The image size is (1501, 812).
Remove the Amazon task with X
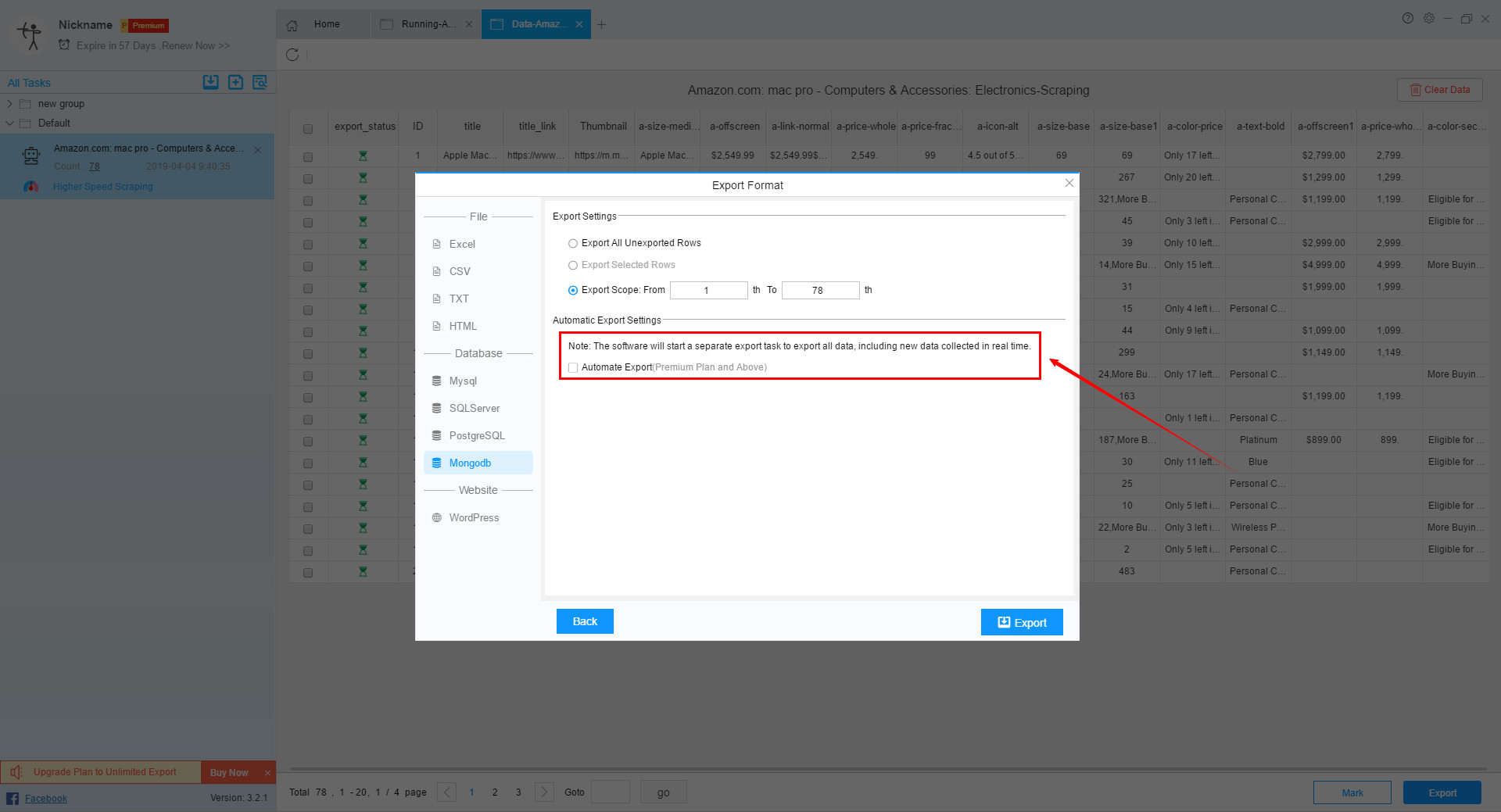(x=258, y=149)
